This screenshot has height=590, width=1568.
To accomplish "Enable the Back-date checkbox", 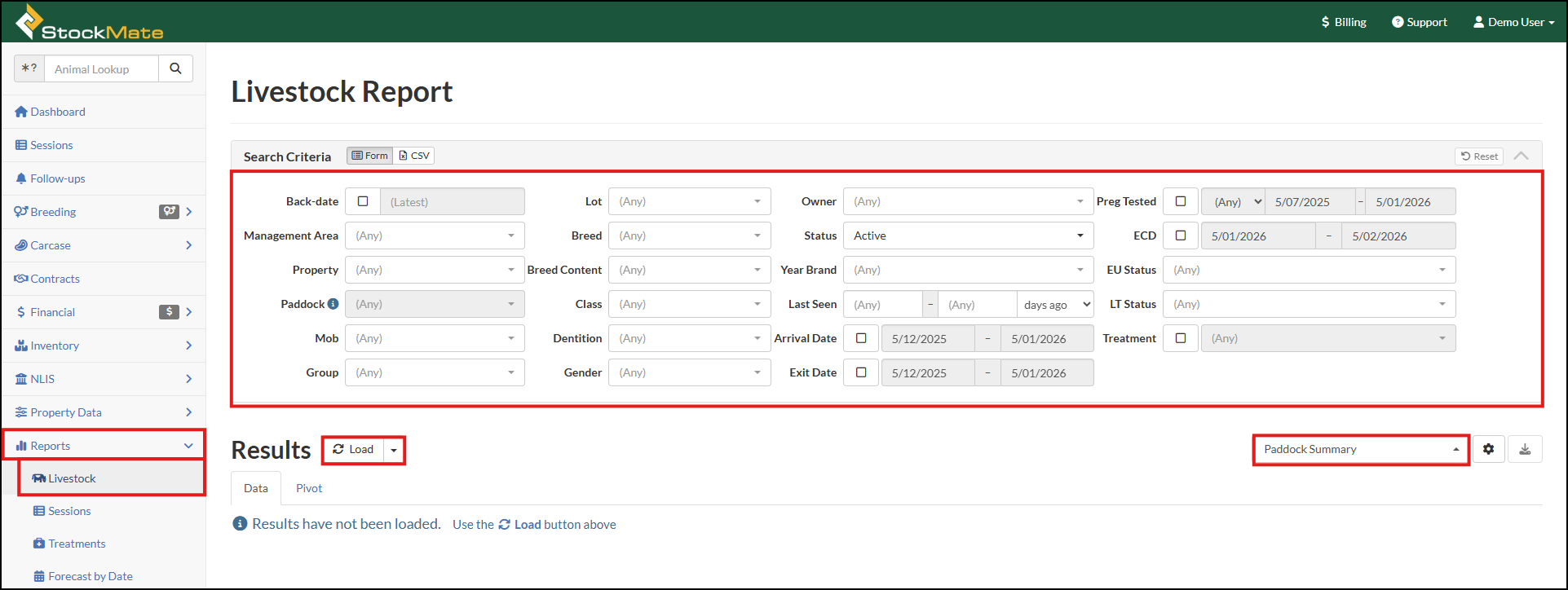I will coord(363,201).
